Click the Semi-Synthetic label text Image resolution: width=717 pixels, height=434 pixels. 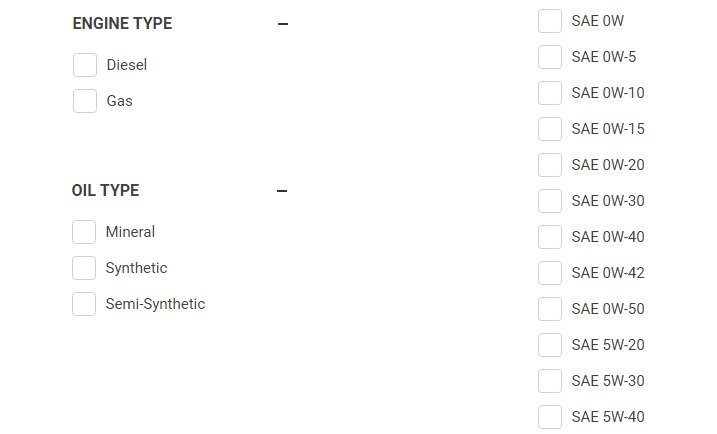(155, 304)
